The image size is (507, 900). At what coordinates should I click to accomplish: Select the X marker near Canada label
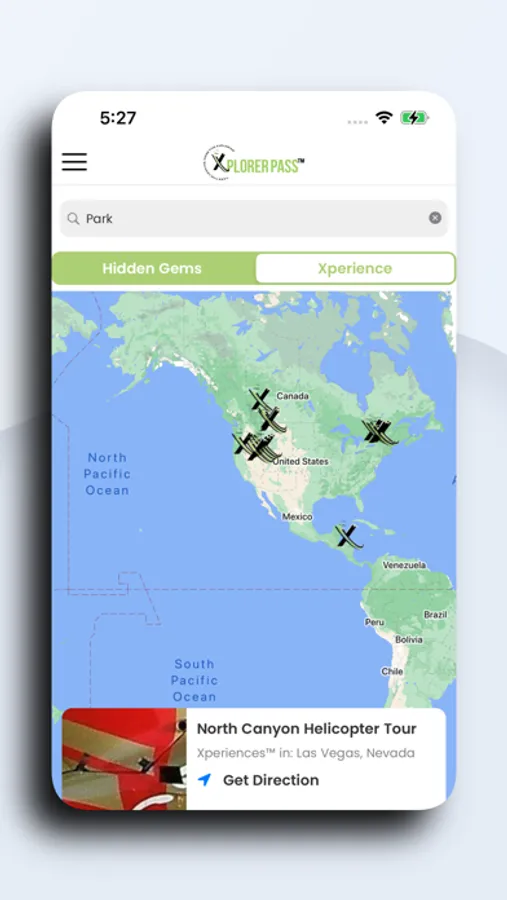(x=260, y=398)
